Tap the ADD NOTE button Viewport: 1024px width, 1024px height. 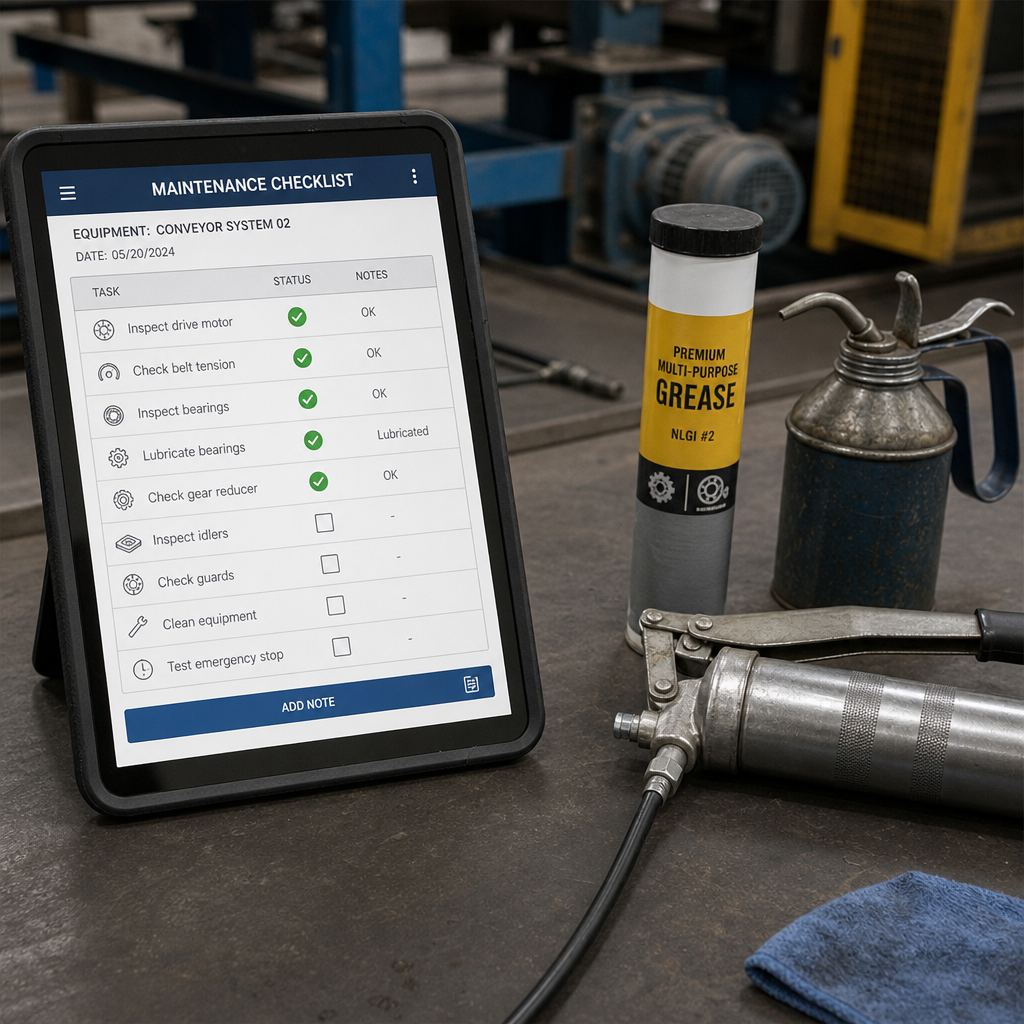tap(309, 704)
